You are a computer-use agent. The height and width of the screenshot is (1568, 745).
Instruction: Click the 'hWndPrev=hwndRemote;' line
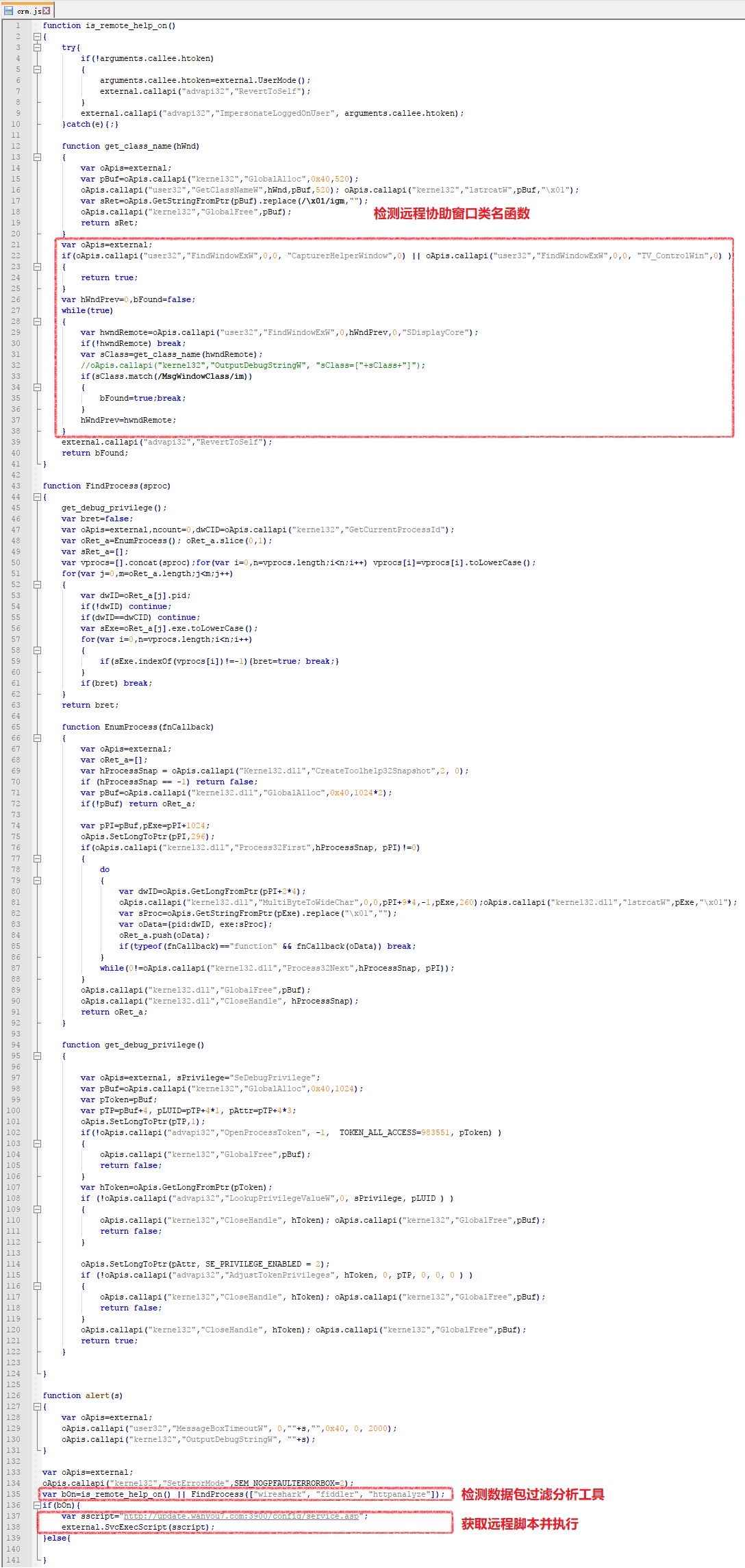click(128, 420)
